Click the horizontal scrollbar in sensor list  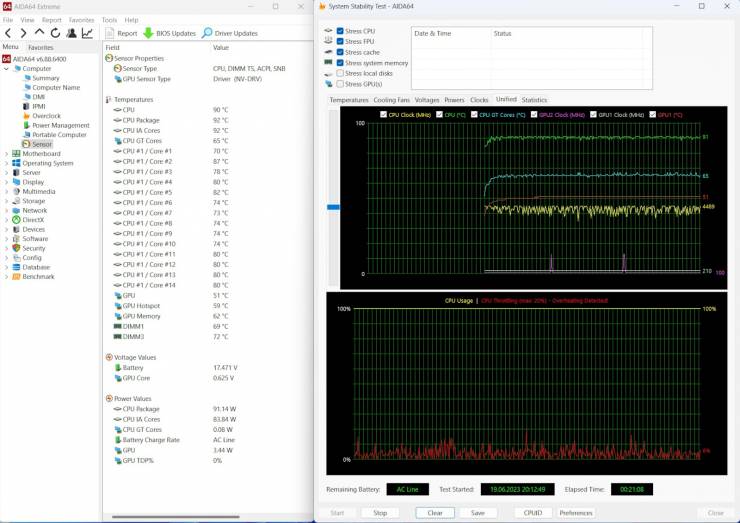tap(176, 517)
